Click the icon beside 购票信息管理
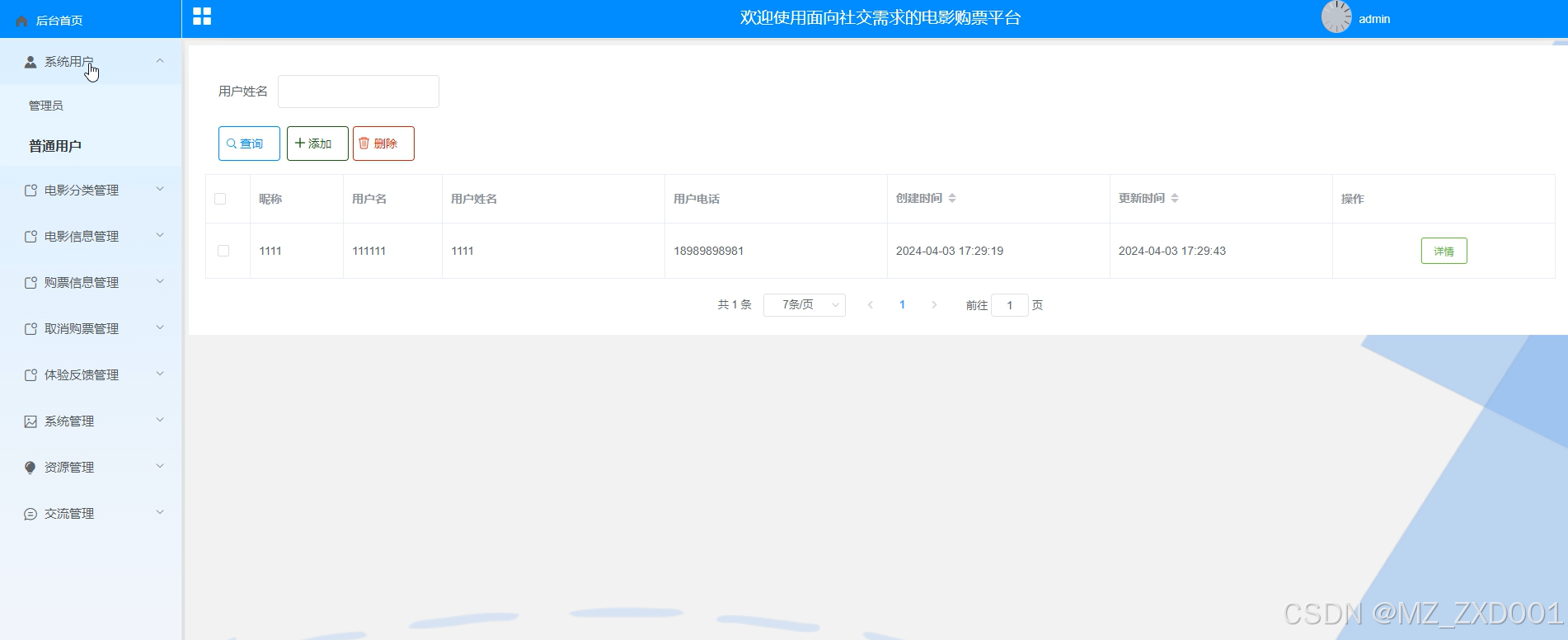 31,283
